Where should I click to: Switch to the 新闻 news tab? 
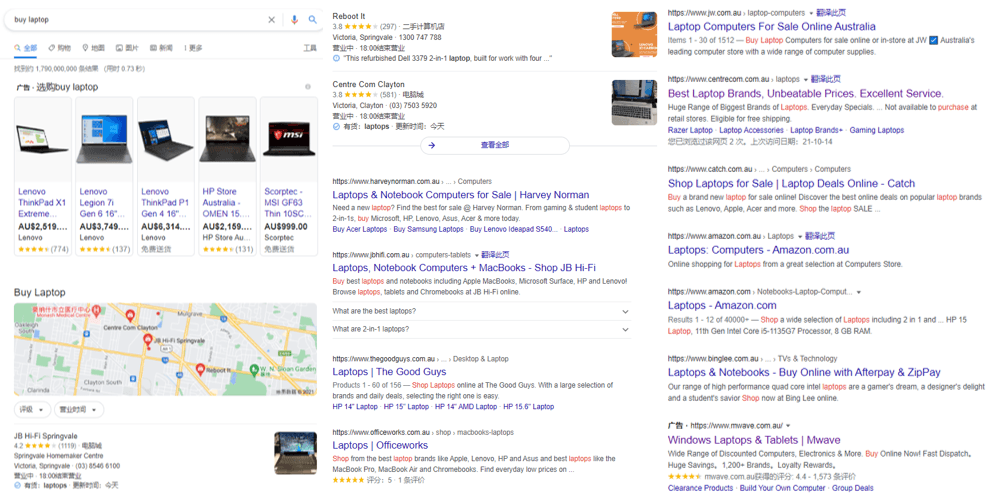161,48
